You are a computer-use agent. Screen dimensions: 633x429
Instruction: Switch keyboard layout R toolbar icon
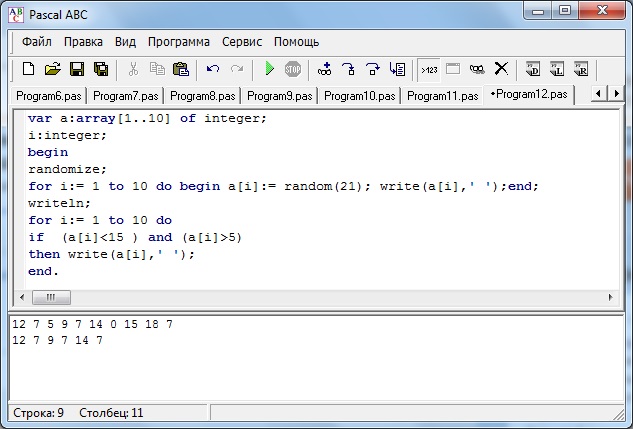coord(581,69)
